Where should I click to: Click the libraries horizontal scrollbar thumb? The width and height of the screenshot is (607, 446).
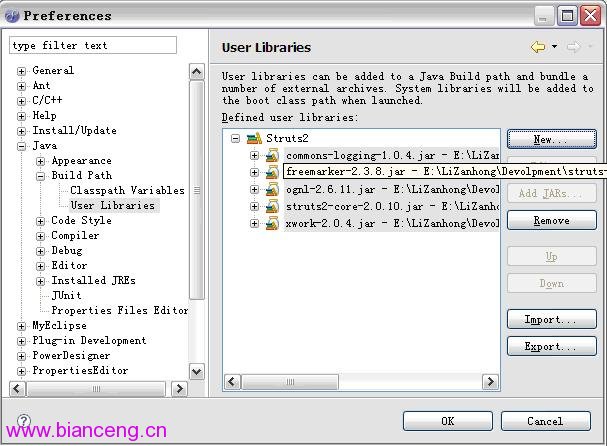290,382
